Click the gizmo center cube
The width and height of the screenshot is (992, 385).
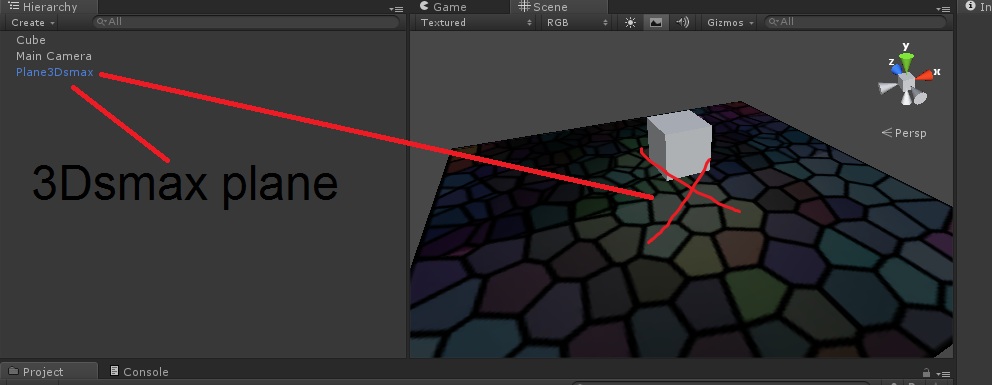coord(907,81)
